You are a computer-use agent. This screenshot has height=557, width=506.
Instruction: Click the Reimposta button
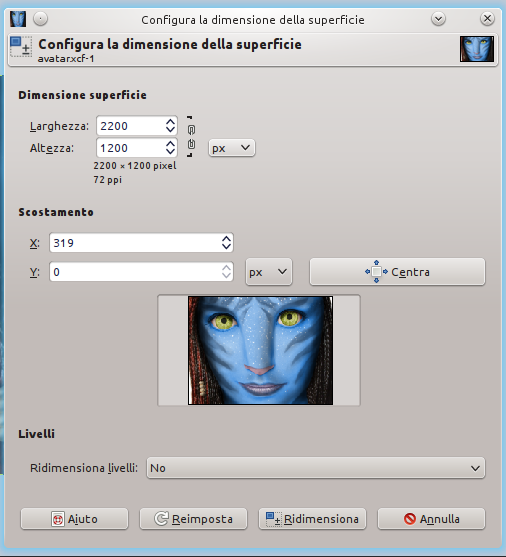pos(193,519)
